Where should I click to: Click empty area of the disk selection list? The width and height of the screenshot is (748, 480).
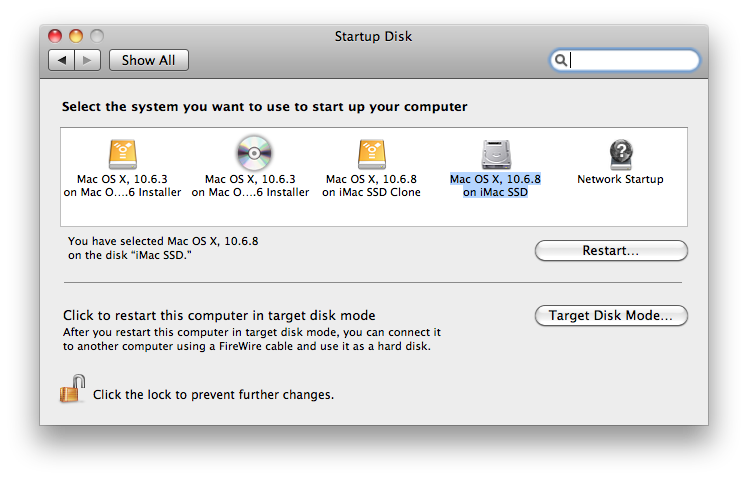point(374,212)
